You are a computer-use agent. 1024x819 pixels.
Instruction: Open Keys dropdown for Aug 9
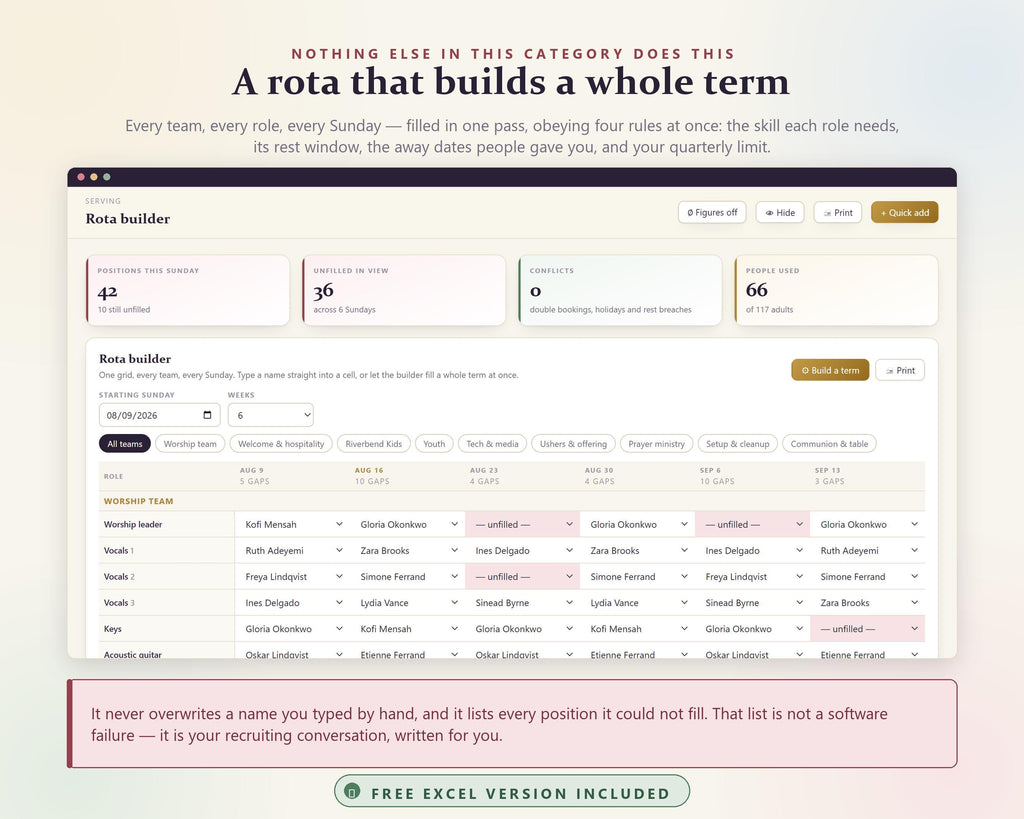point(293,629)
